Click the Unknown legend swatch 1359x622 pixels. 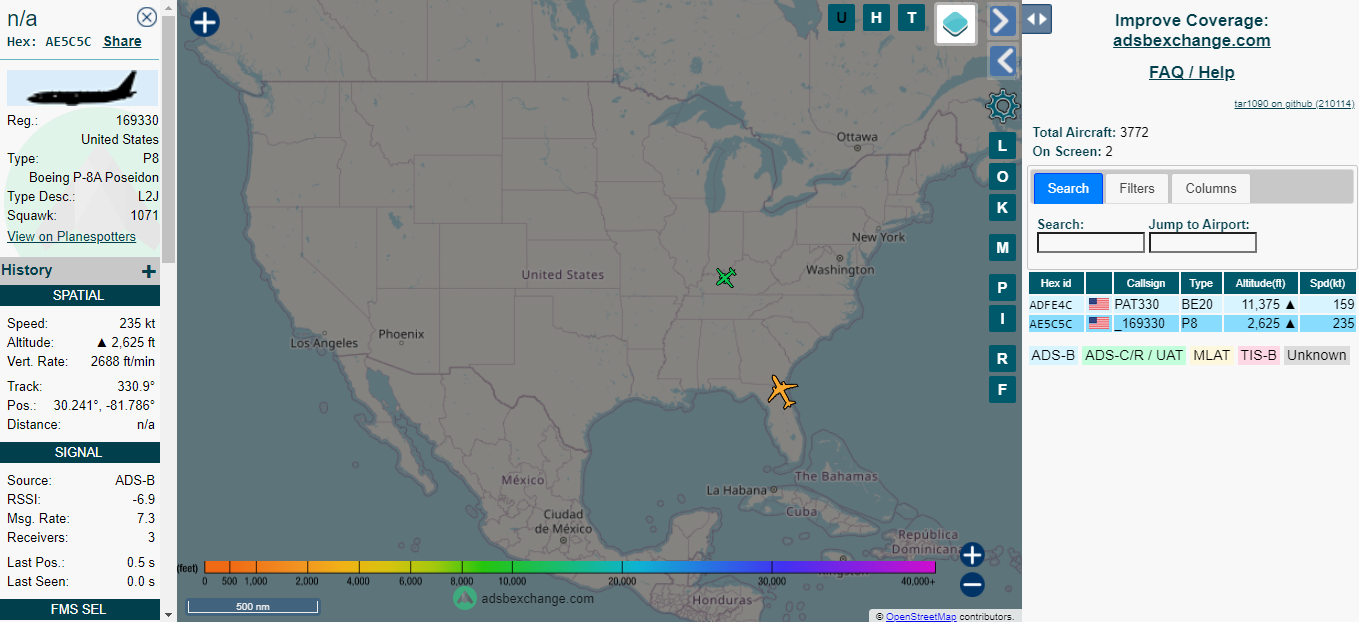[1316, 355]
